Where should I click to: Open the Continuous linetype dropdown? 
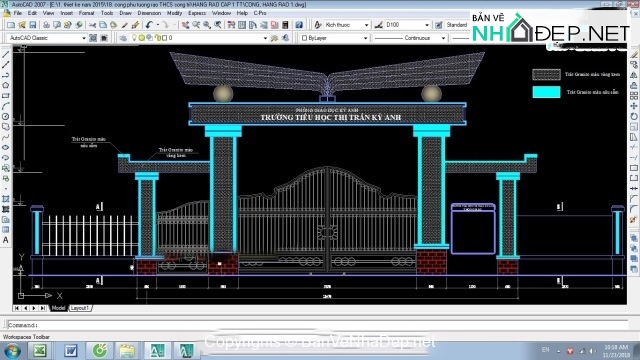pyautogui.click(x=443, y=38)
